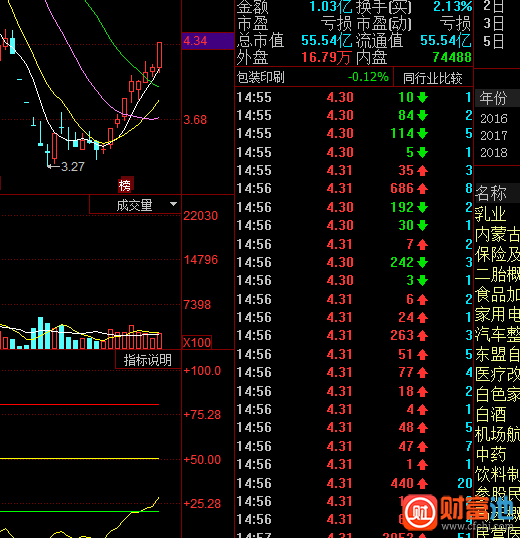
Task: Open 同行业比较 comparison link
Action: pos(433,78)
